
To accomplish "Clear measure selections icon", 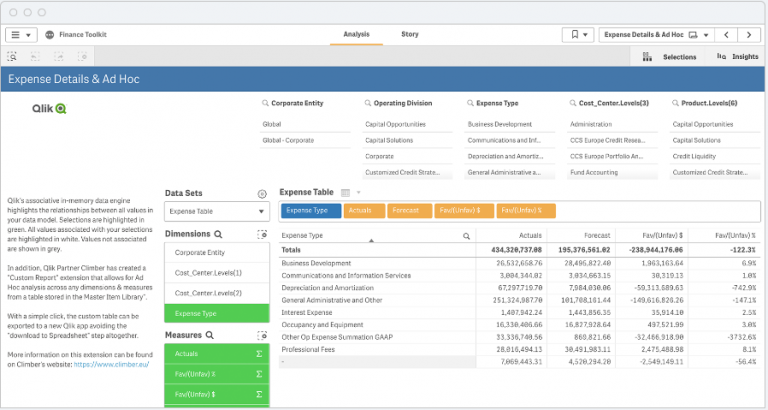I will pos(262,336).
